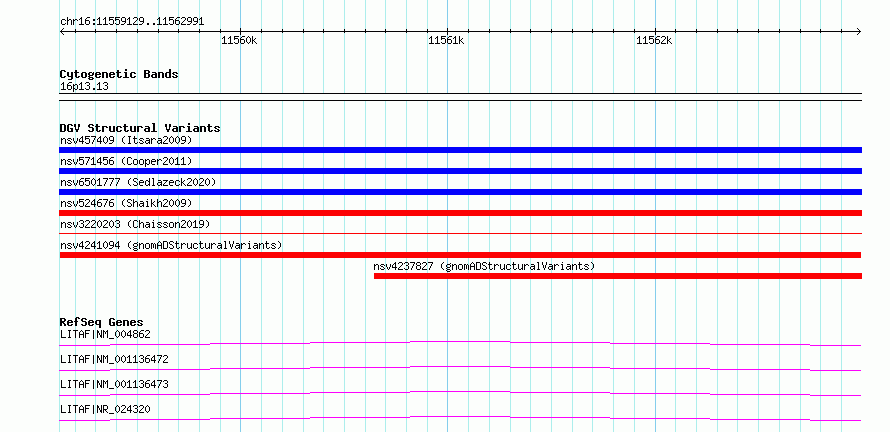The image size is (890, 432).
Task: Open the LITAF|NR_024320 transcript label
Action: [x=105, y=409]
